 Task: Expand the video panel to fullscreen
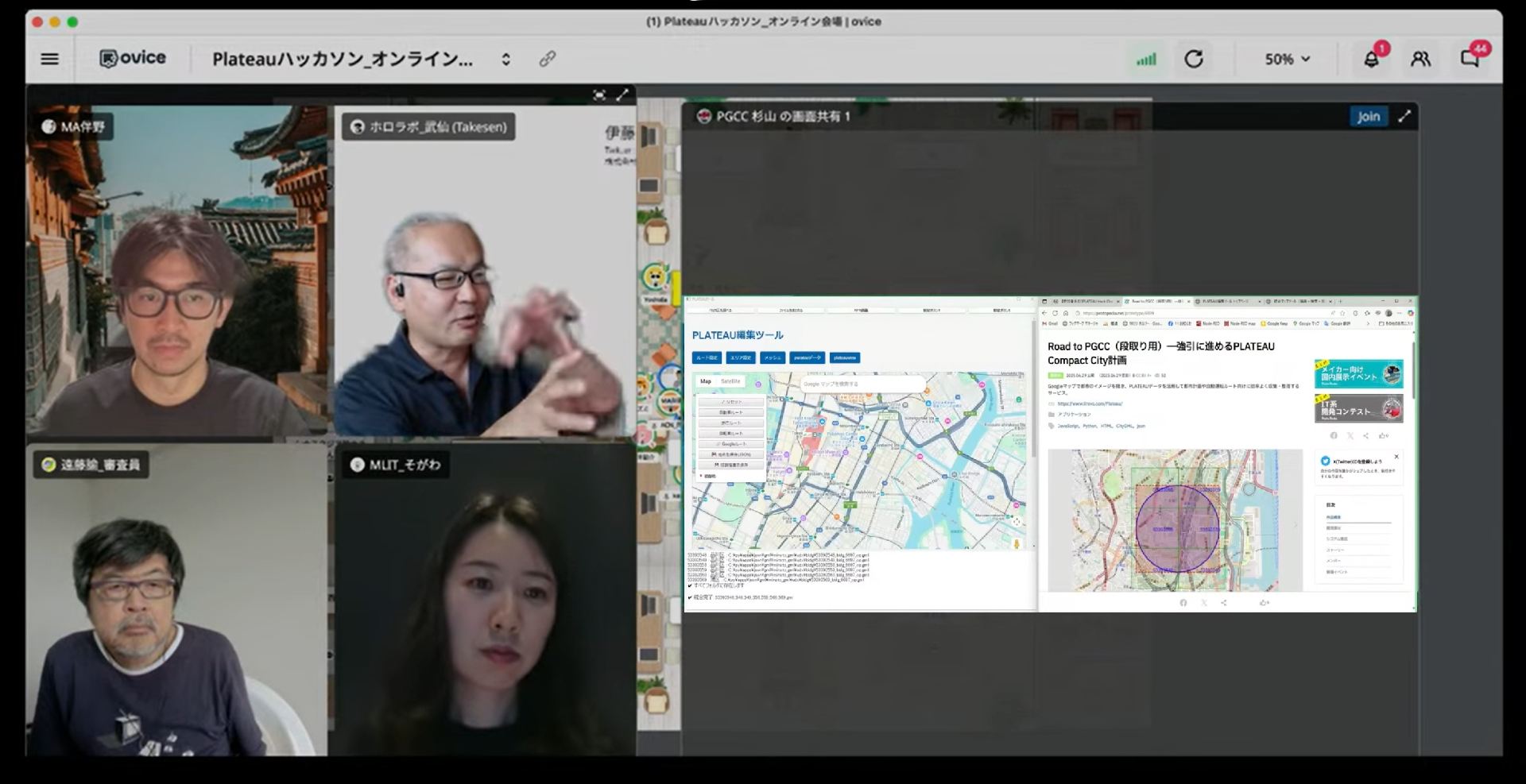point(622,95)
